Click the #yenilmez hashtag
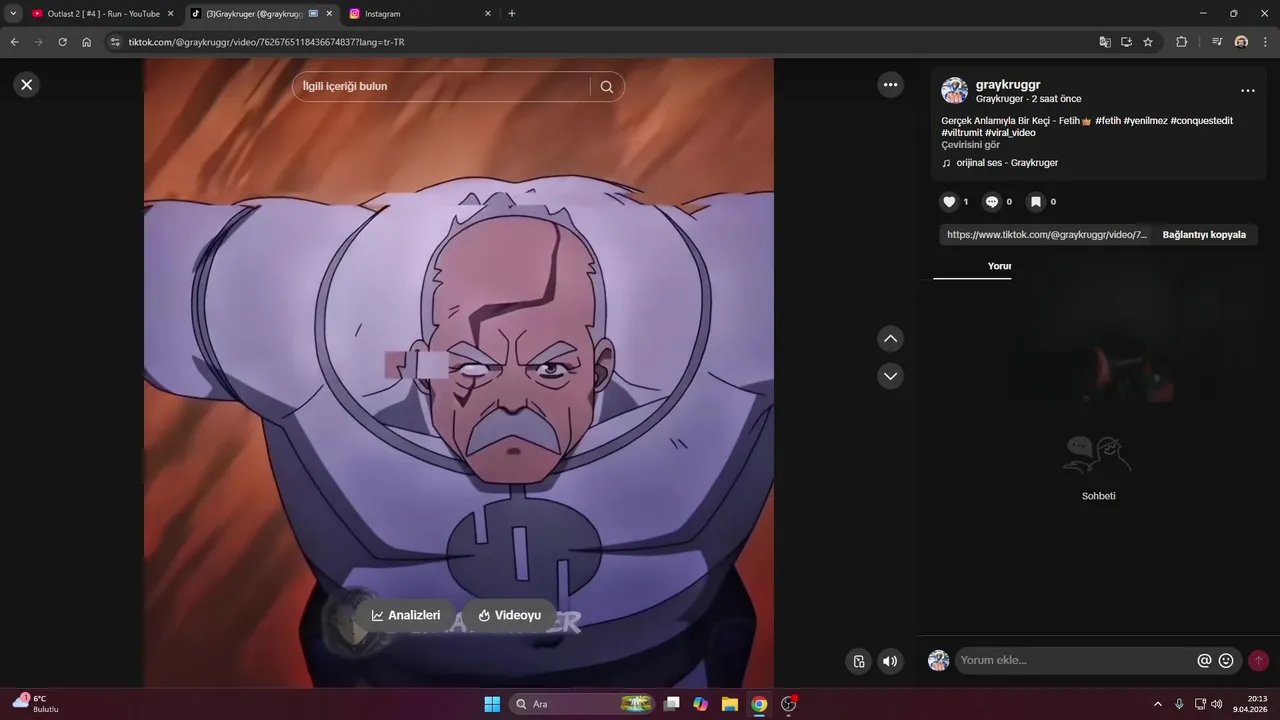This screenshot has height=720, width=1280. [x=1145, y=121]
